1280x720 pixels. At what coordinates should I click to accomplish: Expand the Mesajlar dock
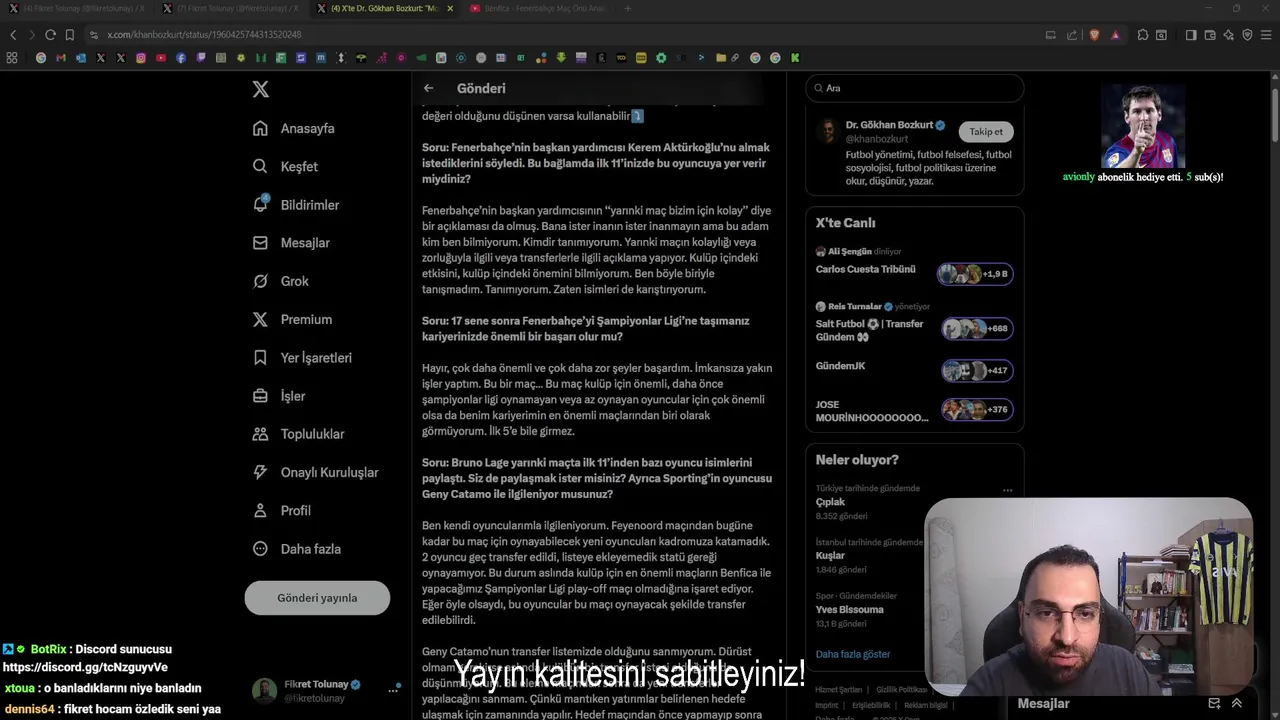tap(1237, 703)
